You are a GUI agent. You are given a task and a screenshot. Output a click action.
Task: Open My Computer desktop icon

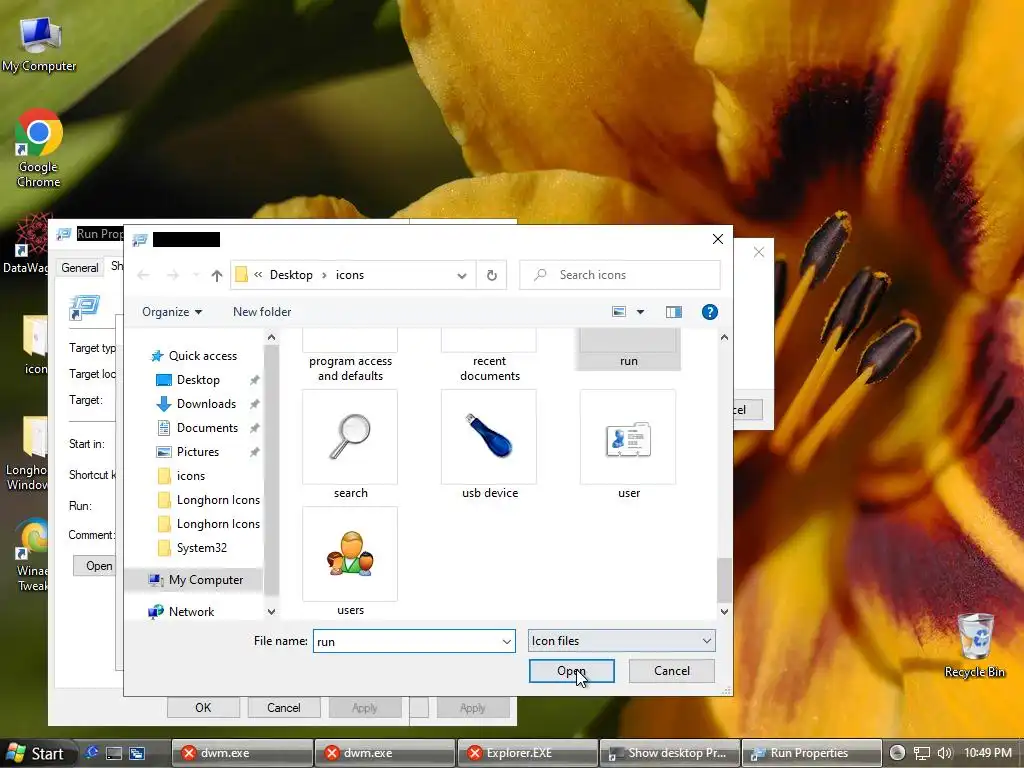(39, 44)
